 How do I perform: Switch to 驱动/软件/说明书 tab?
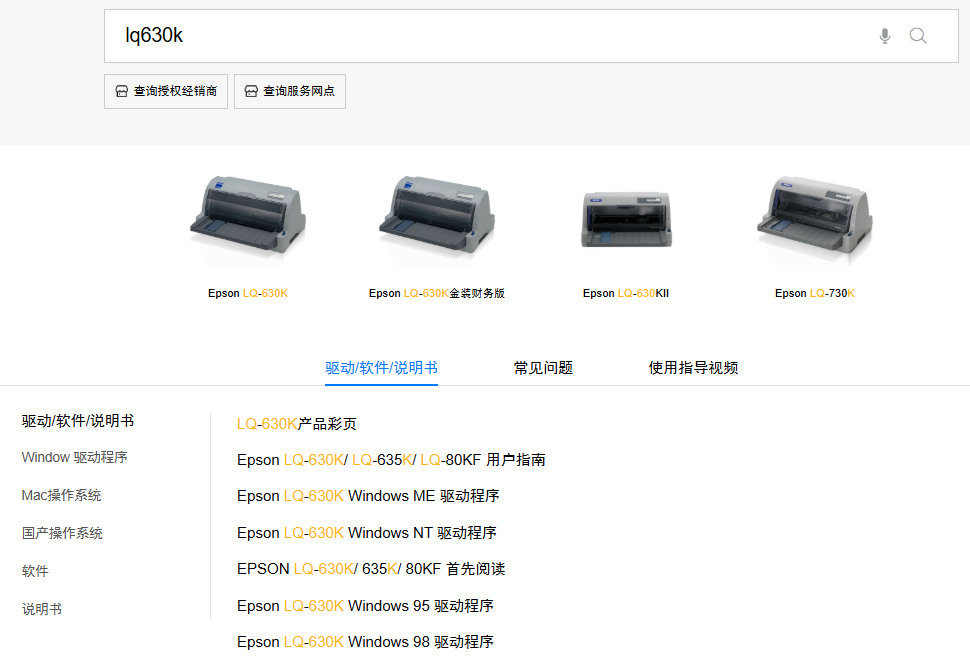tap(381, 368)
